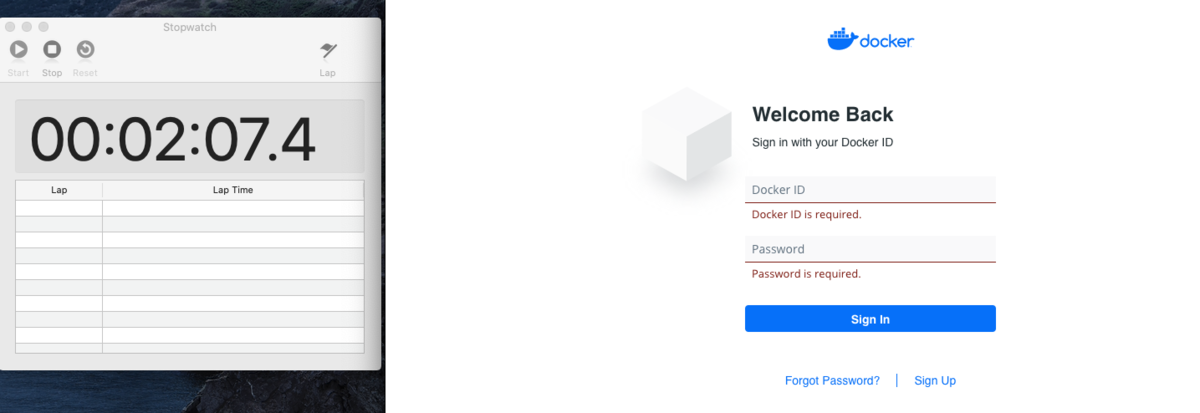Click the white cube illustration
Screen dimensions: 1200x413
pos(686,134)
